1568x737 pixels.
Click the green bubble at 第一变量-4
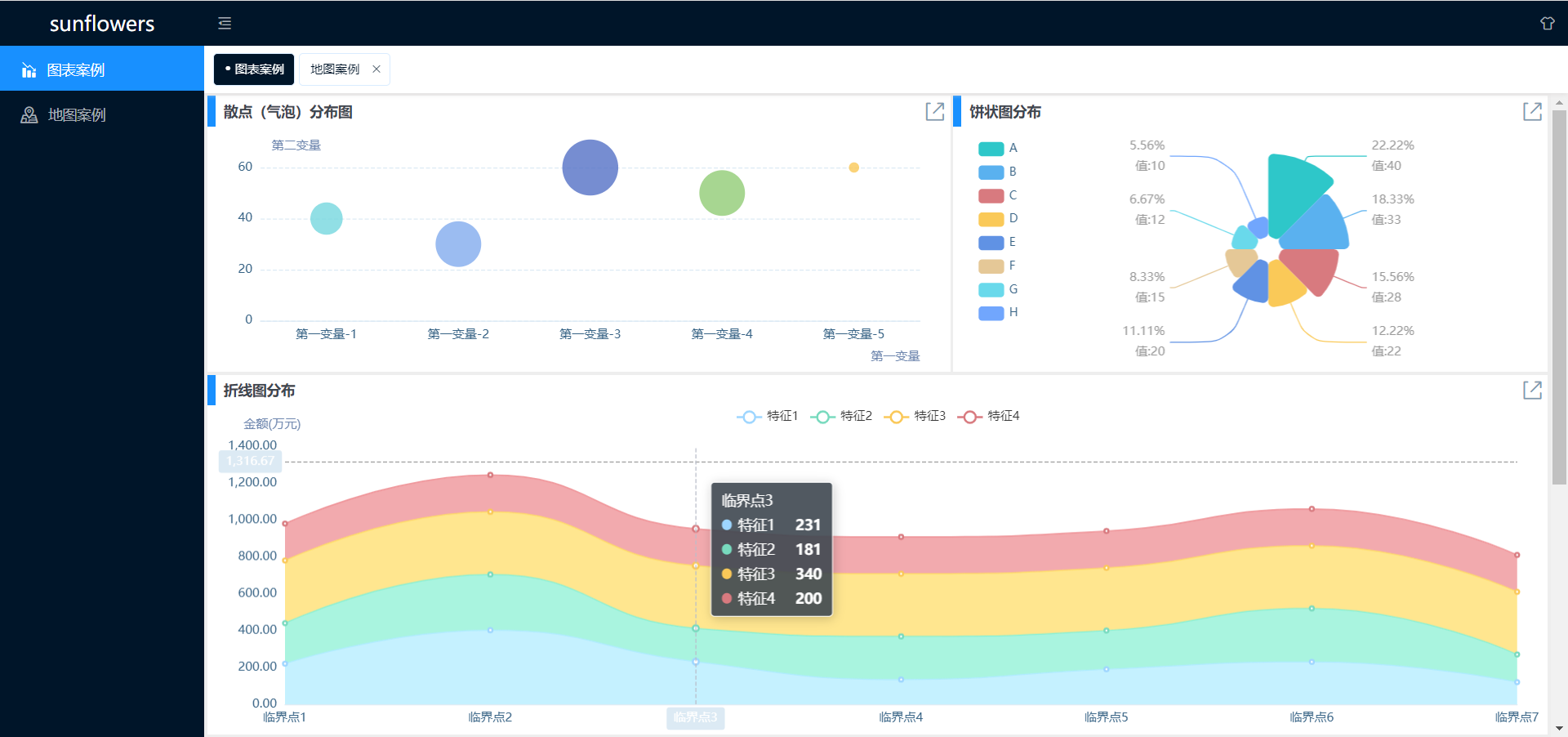[722, 193]
